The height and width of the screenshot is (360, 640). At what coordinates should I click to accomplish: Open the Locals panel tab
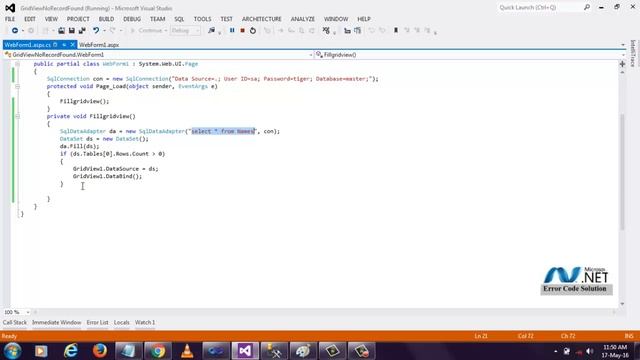[121, 322]
